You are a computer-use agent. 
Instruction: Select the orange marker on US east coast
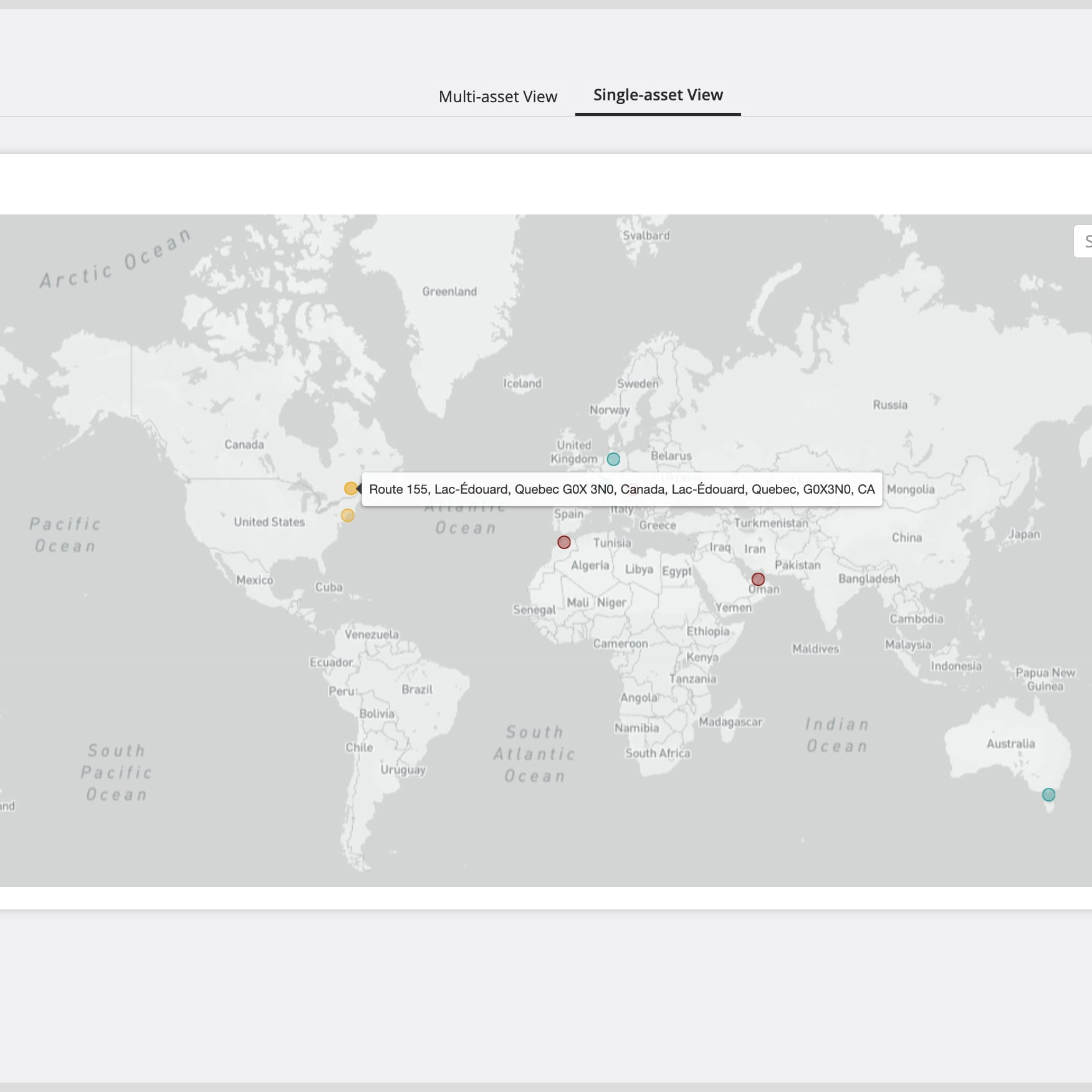pyautogui.click(x=347, y=515)
